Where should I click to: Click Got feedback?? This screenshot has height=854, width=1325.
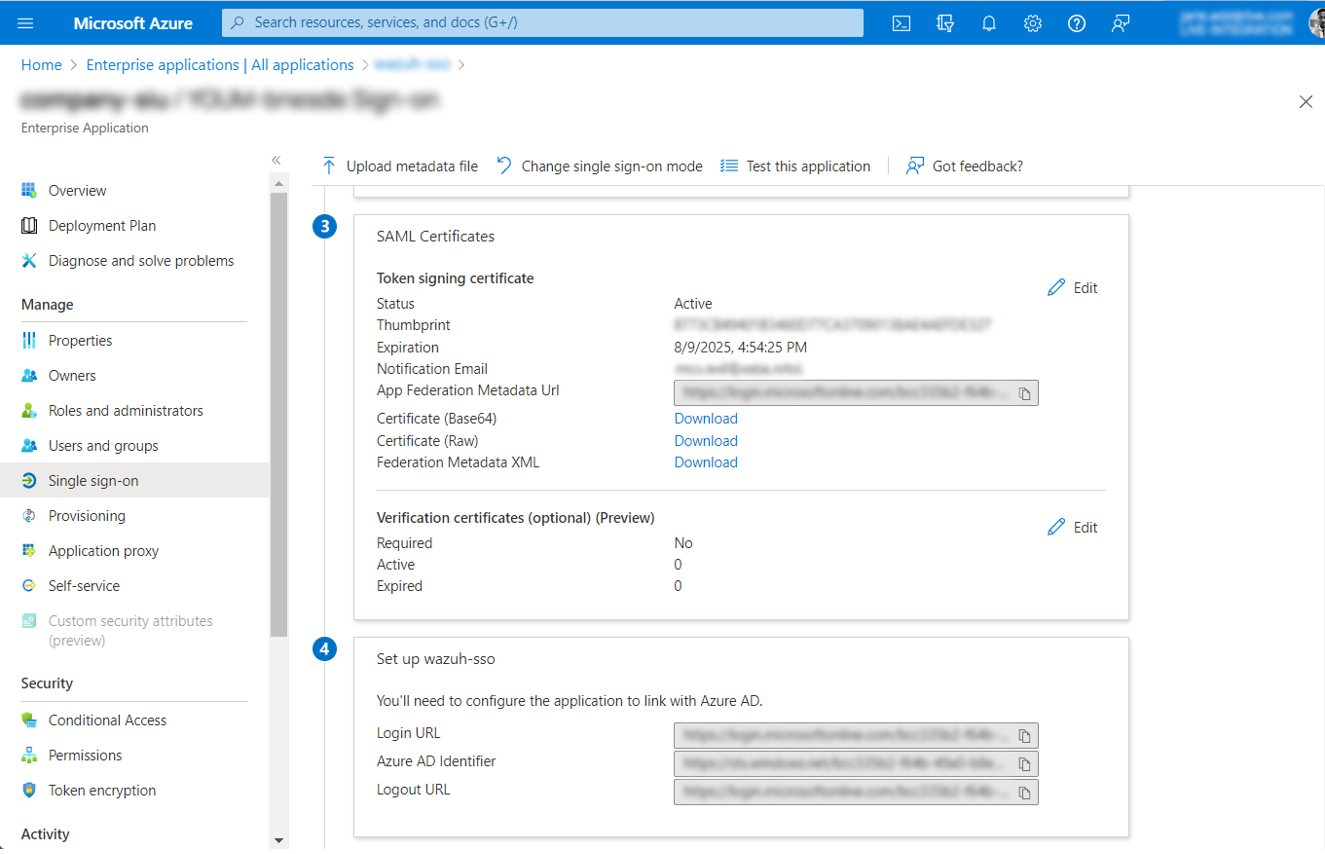point(964,166)
